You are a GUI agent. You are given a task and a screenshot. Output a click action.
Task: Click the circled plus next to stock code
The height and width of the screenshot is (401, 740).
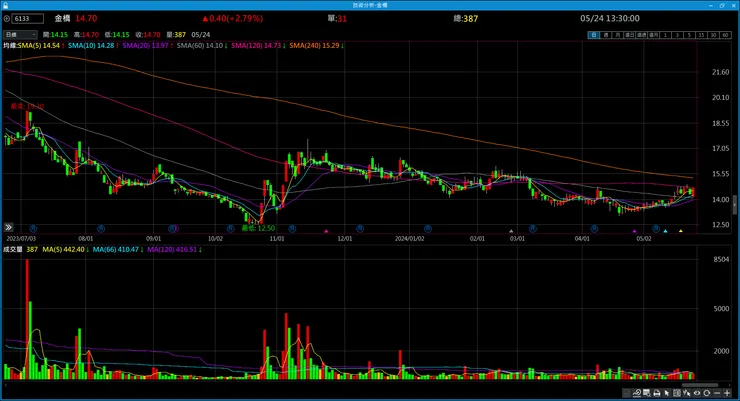click(7, 18)
